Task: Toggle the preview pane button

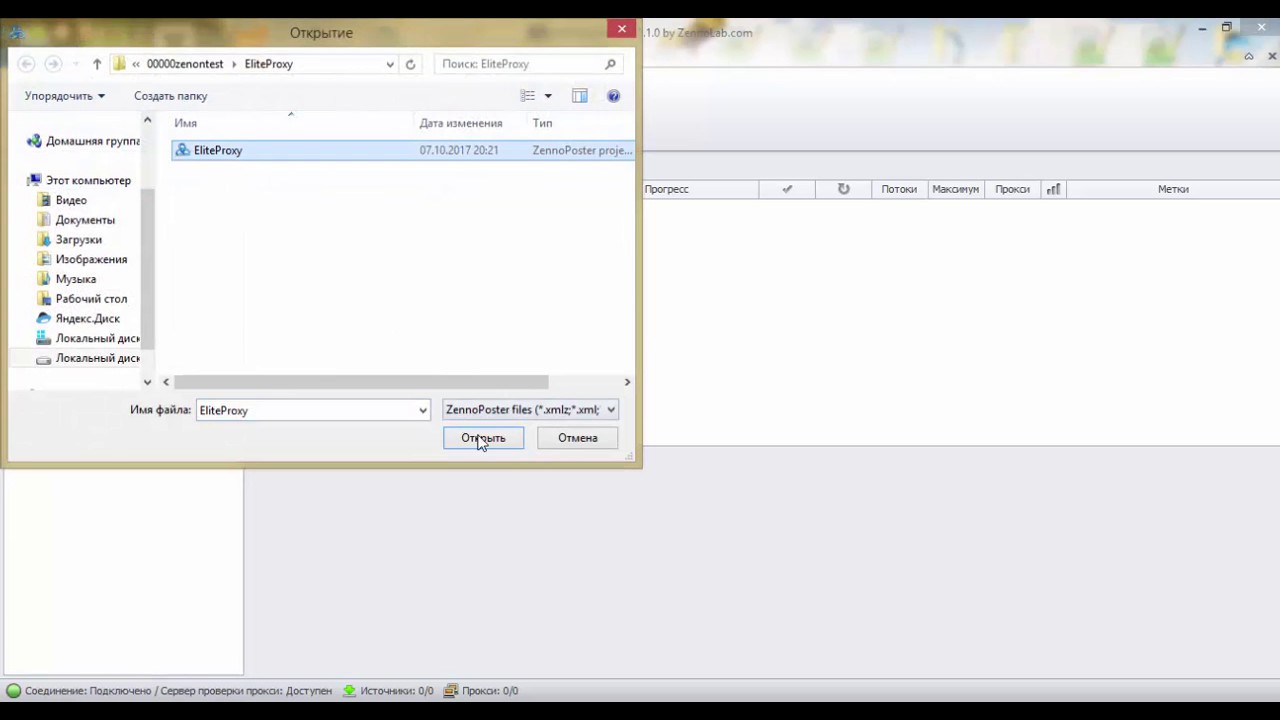Action: click(x=579, y=96)
